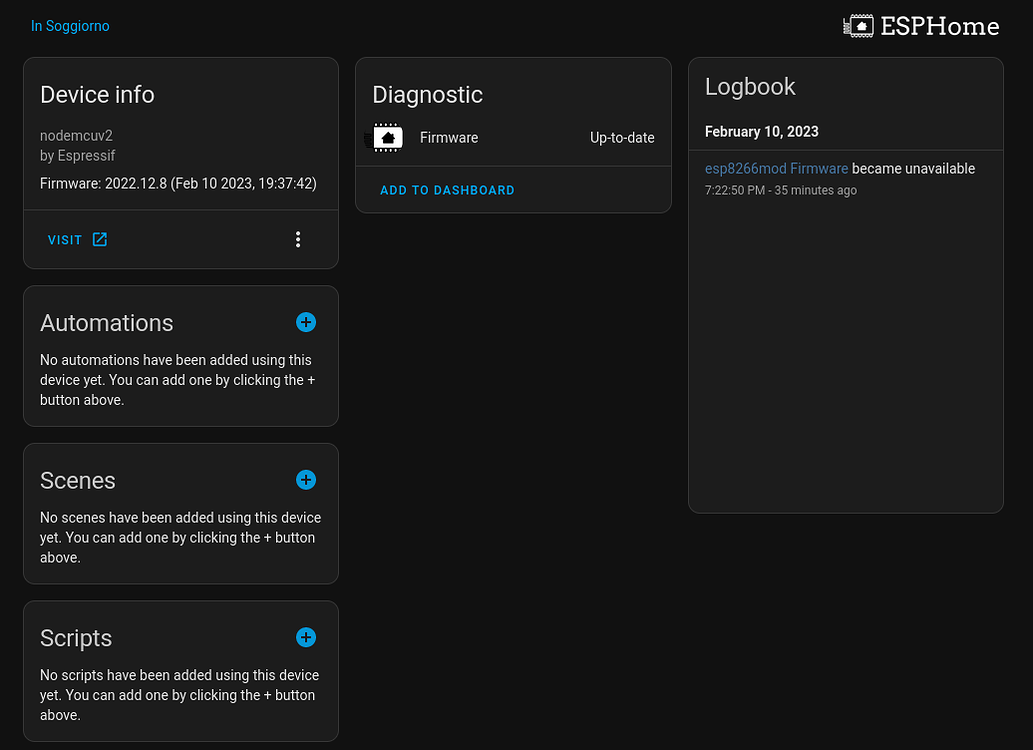Open esp8266mod Firmware logbook entry link
The width and height of the screenshot is (1033, 750).
[x=776, y=169]
